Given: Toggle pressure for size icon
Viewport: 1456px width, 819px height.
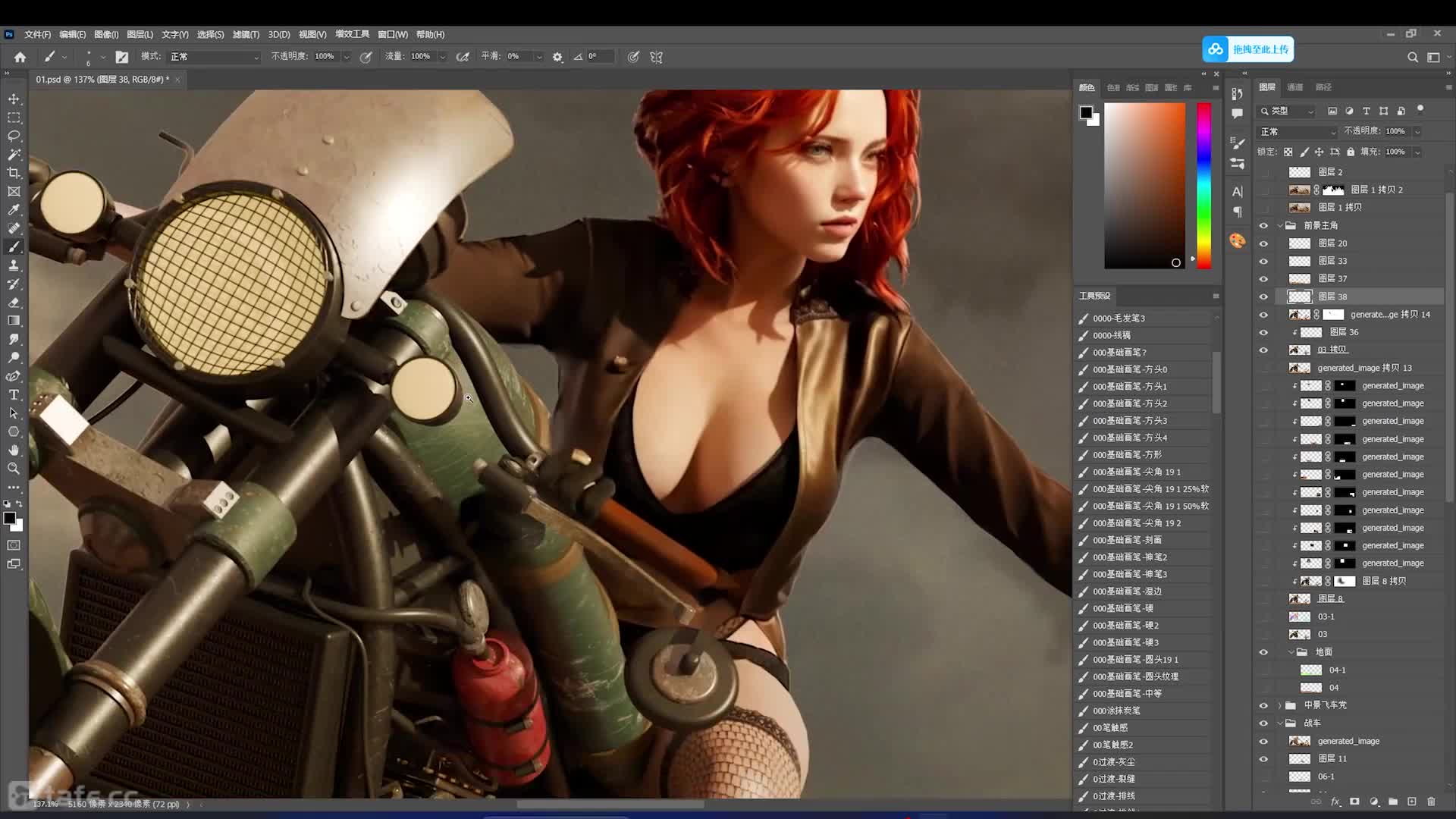Looking at the screenshot, I should [x=633, y=57].
